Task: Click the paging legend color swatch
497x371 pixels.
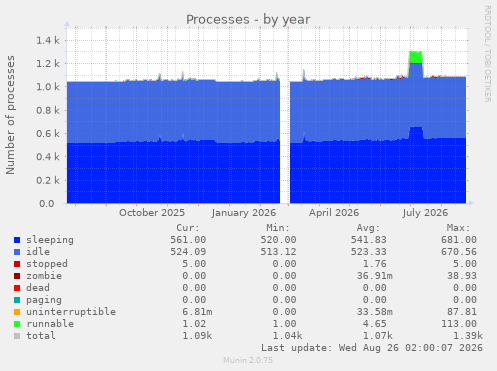Action: 17,300
